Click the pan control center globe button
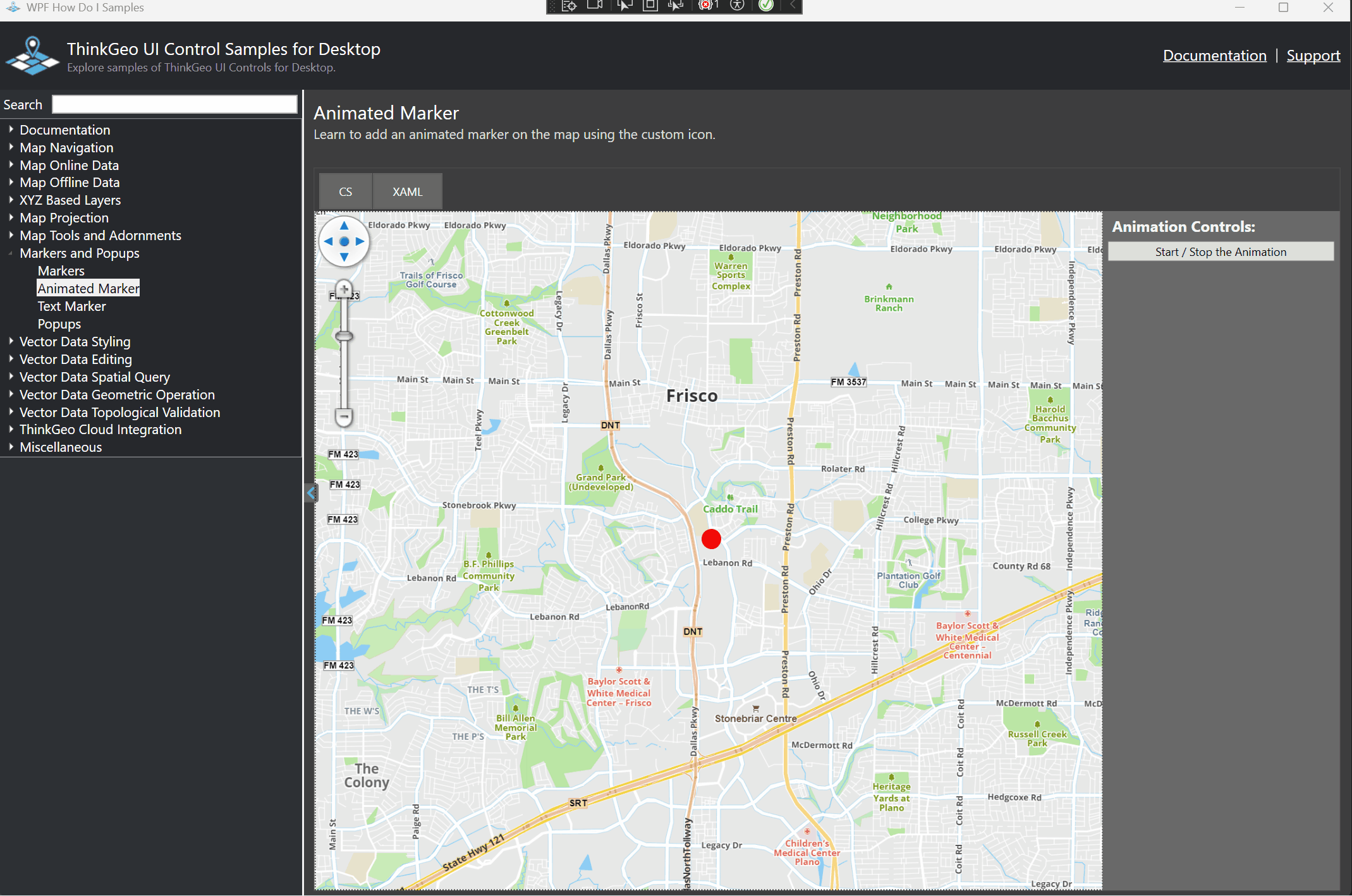 tap(344, 241)
